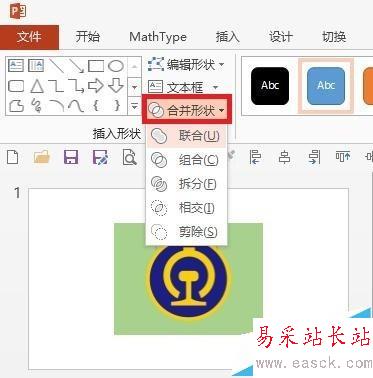Switch to the 开始 tab
Screen dimensions: 373x378
[88, 37]
